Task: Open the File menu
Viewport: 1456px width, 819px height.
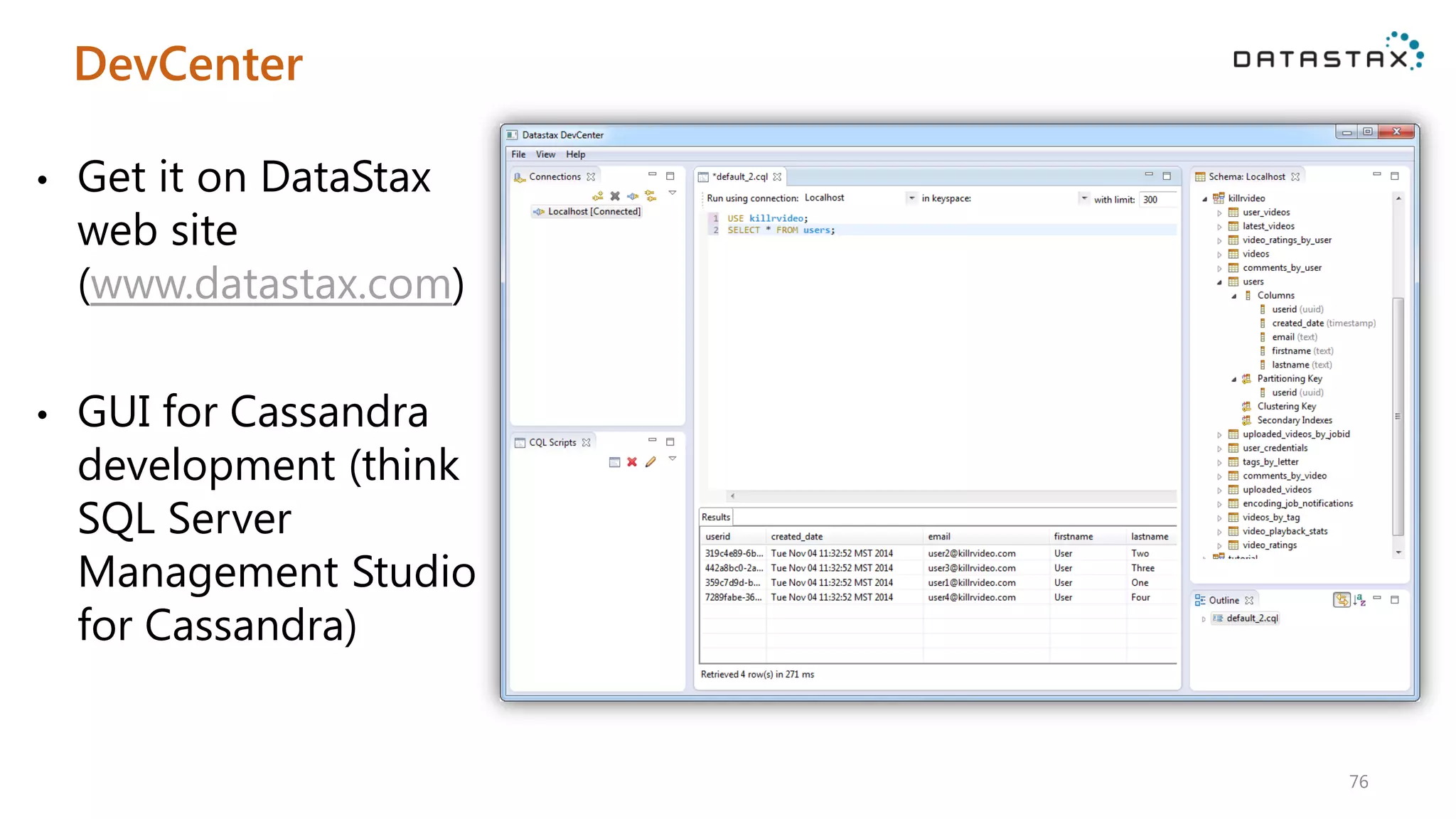Action: point(518,154)
